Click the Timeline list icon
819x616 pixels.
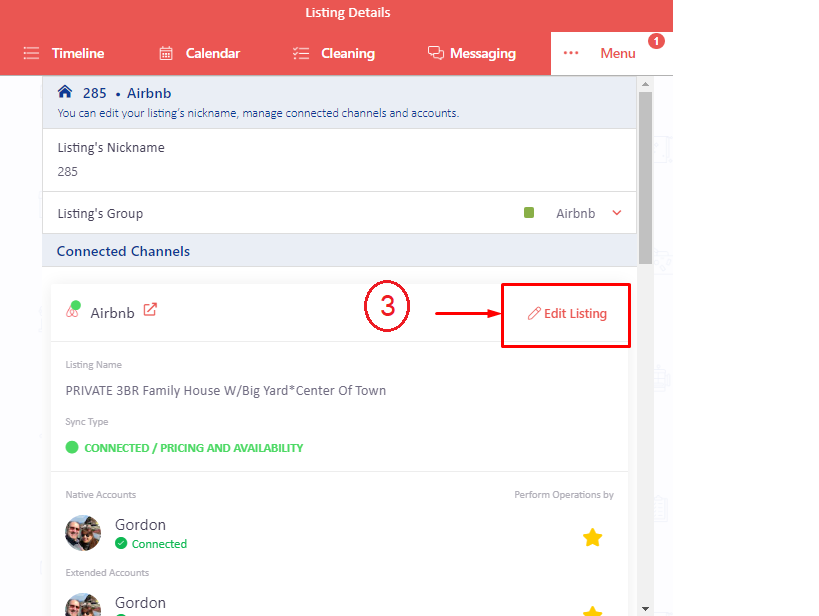tap(31, 53)
